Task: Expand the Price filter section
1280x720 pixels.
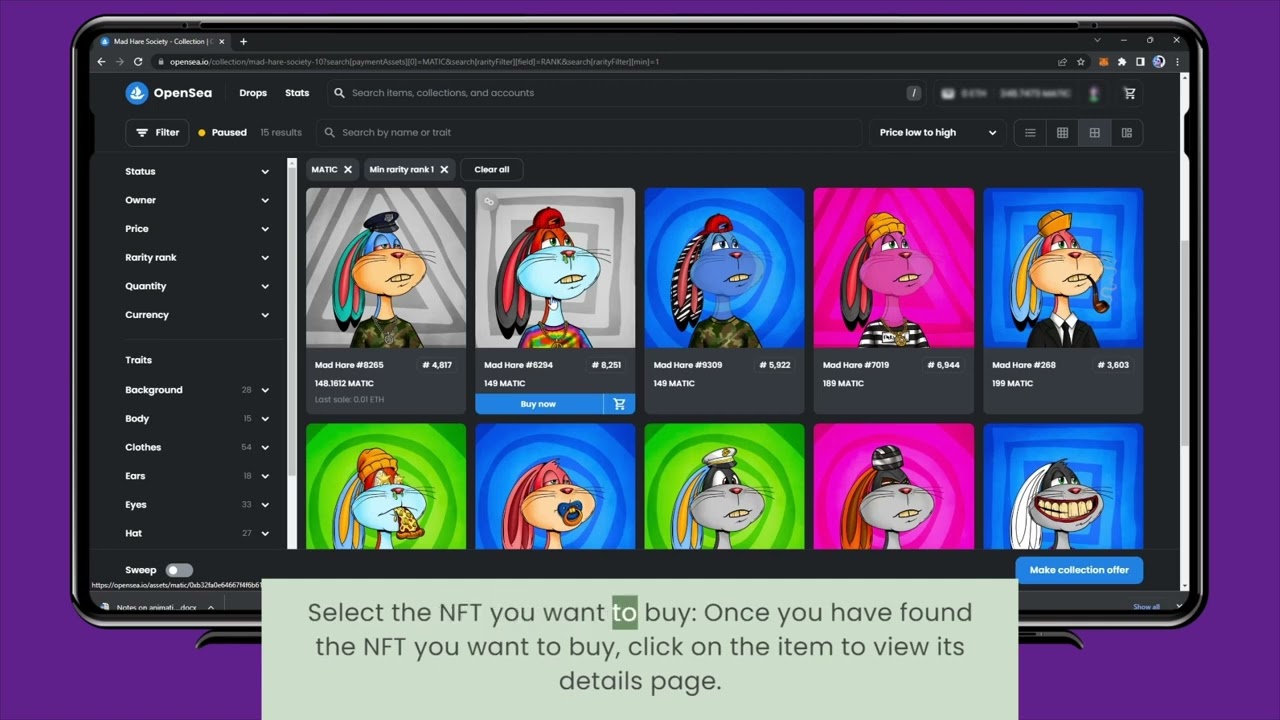Action: pyautogui.click(x=197, y=229)
